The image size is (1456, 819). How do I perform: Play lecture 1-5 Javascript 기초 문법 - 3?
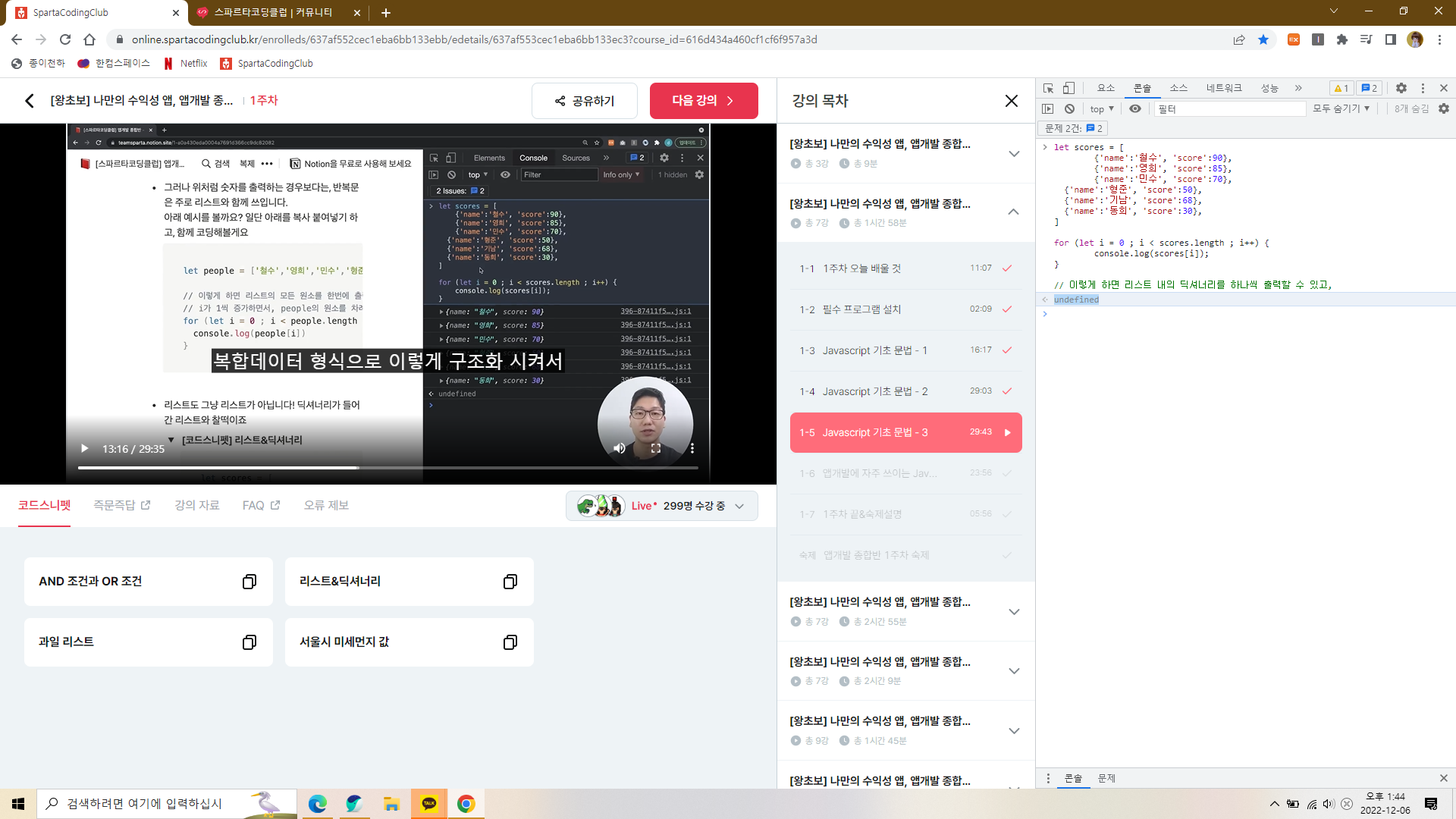point(905,432)
